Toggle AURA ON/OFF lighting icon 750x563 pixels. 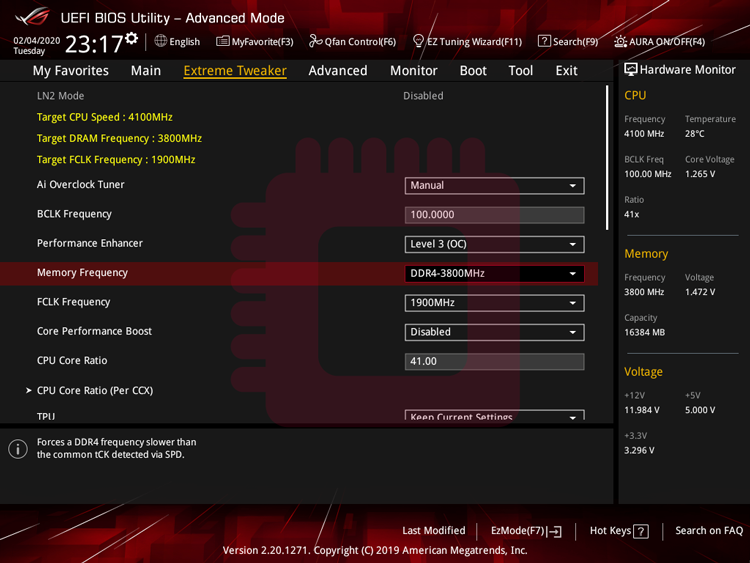click(x=620, y=41)
